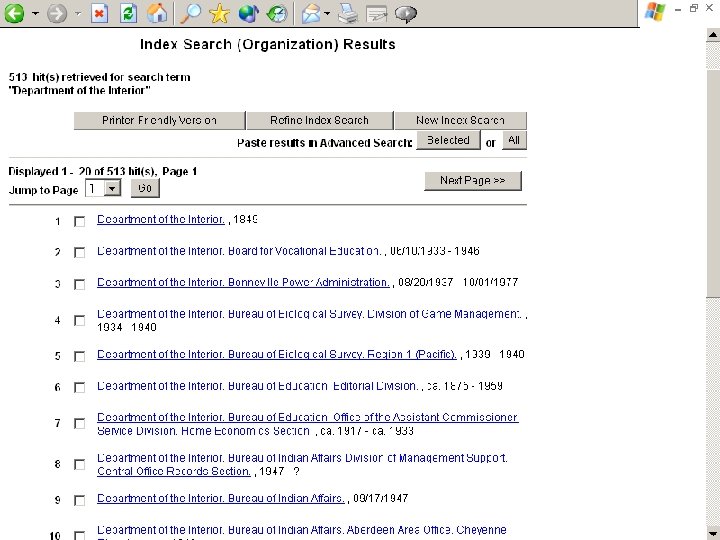Click the Go button
Viewport: 720px width, 540px height.
(145, 188)
